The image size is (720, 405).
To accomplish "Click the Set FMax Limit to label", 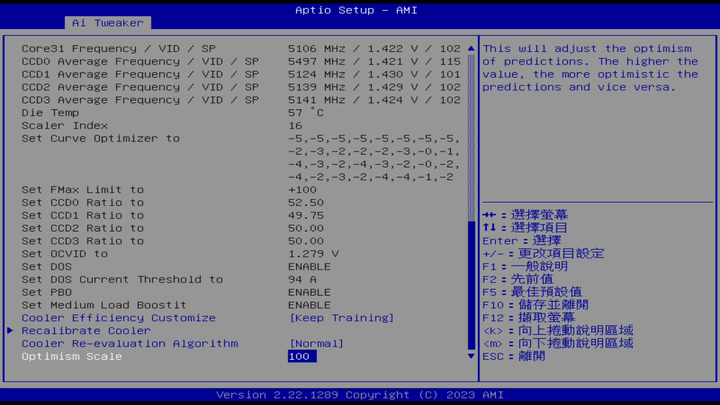I will click(x=83, y=190).
